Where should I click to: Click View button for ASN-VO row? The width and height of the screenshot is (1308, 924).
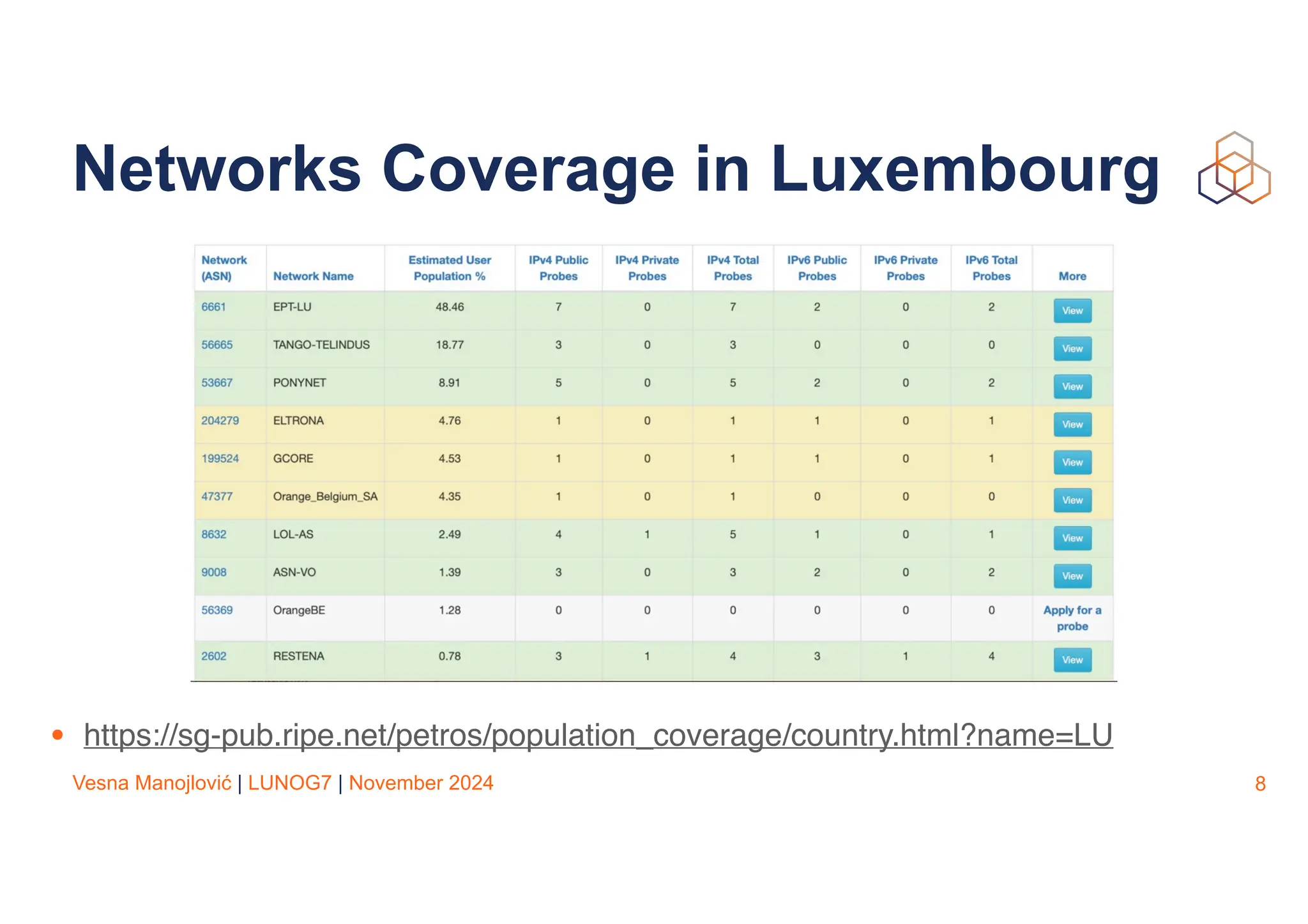point(1072,576)
